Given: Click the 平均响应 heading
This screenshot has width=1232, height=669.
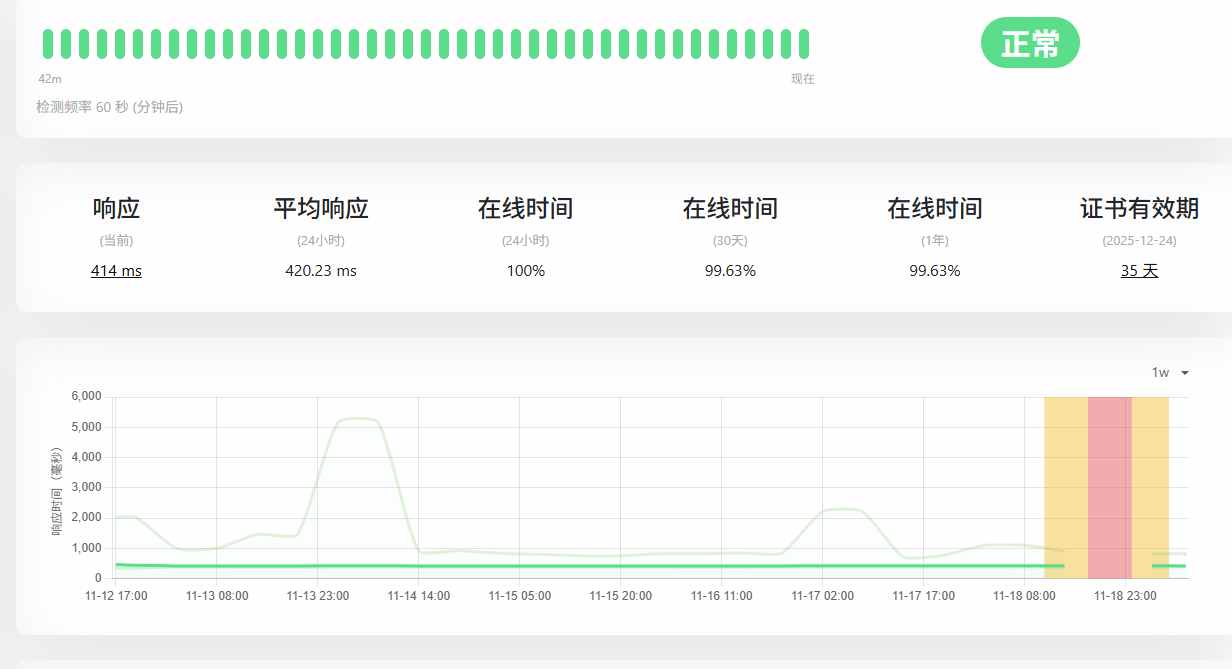Looking at the screenshot, I should [x=321, y=208].
